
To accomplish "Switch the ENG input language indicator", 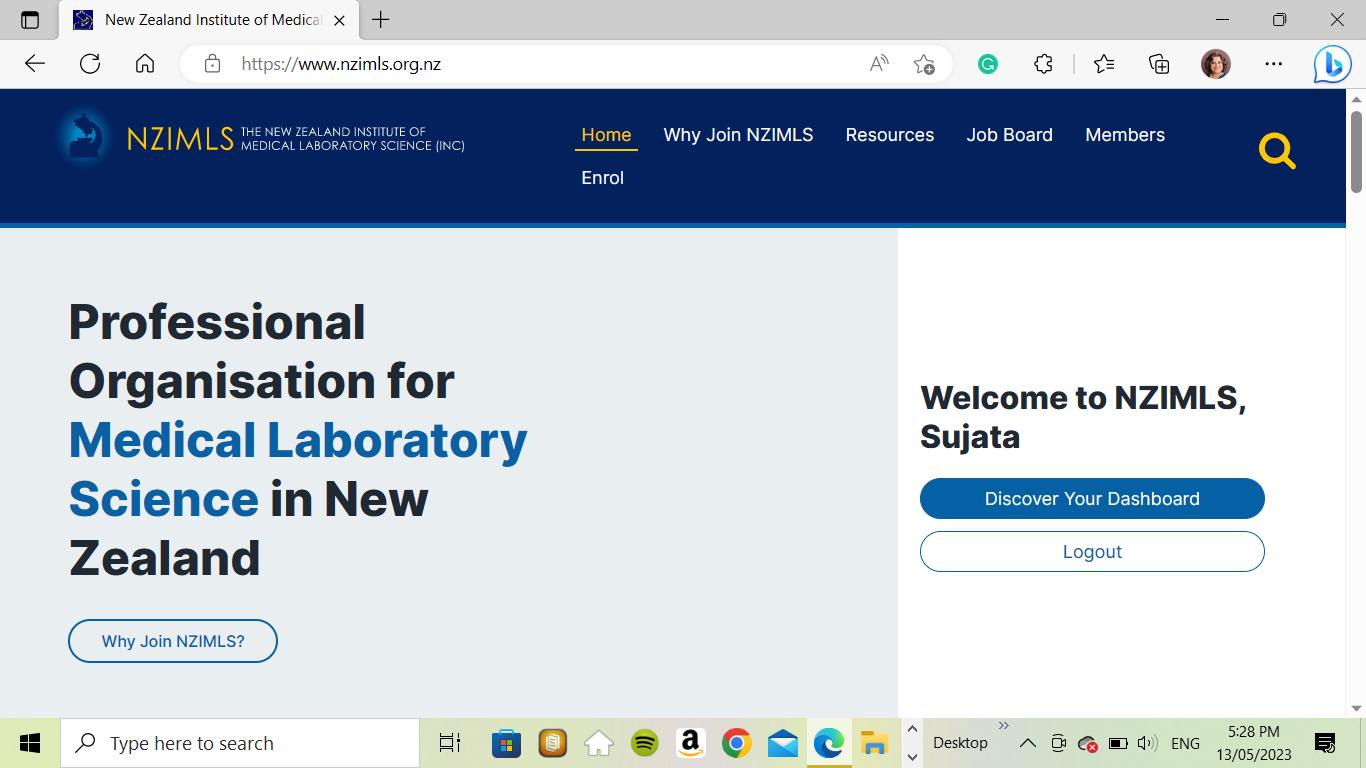I will [x=1185, y=743].
